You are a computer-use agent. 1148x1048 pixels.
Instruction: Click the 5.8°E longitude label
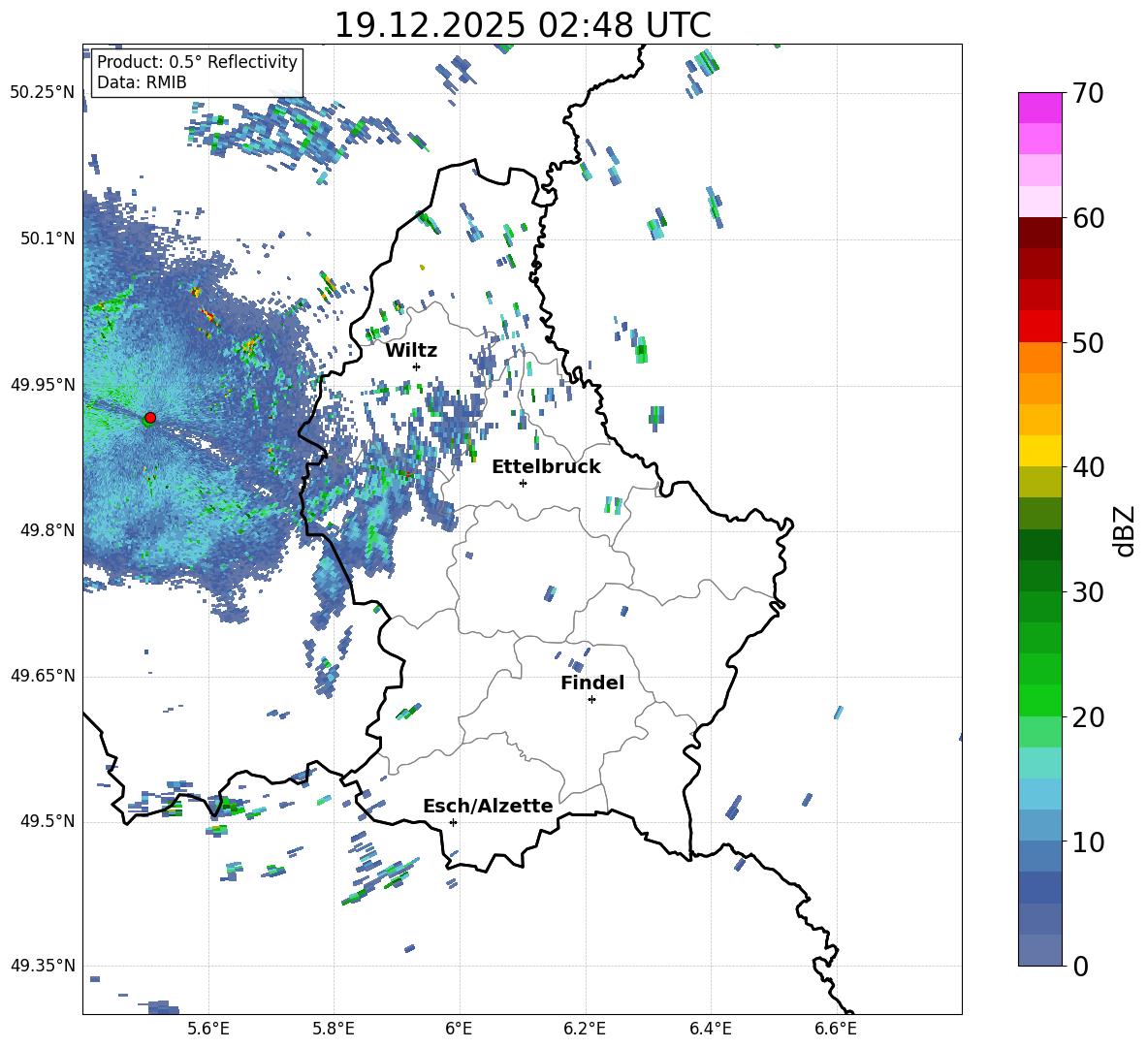334,1029
